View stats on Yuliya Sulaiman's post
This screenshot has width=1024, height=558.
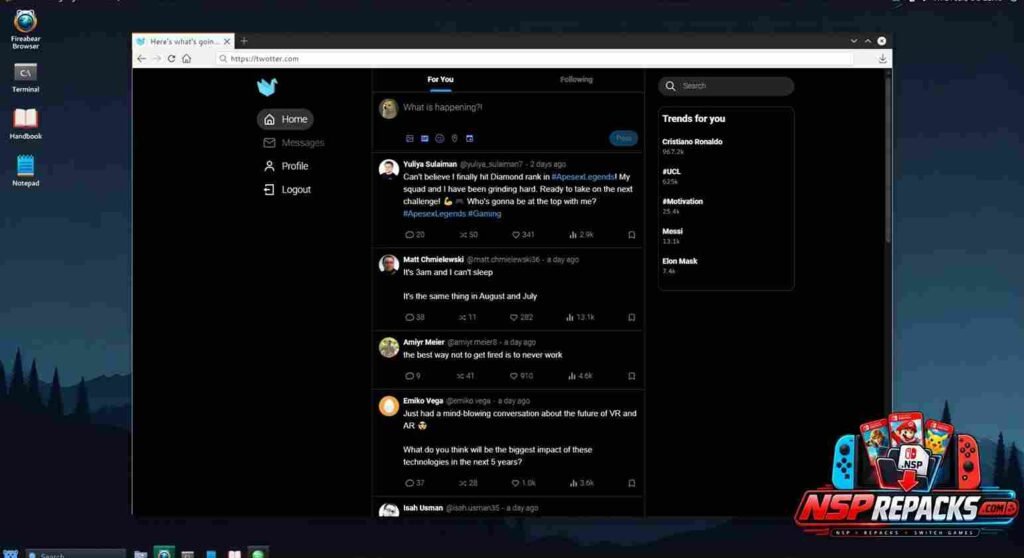point(581,235)
